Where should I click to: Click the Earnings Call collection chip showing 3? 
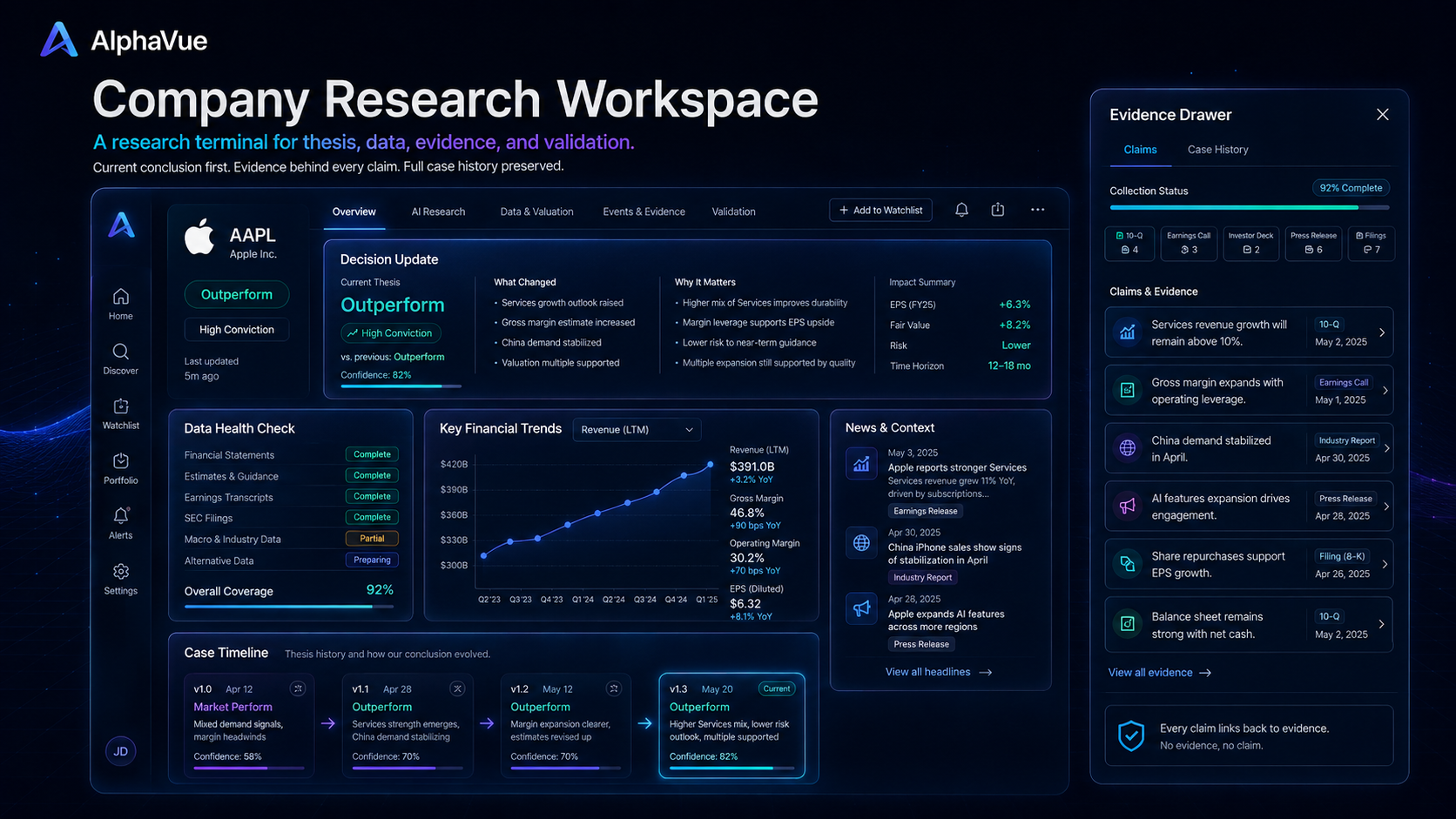pyautogui.click(x=1189, y=243)
